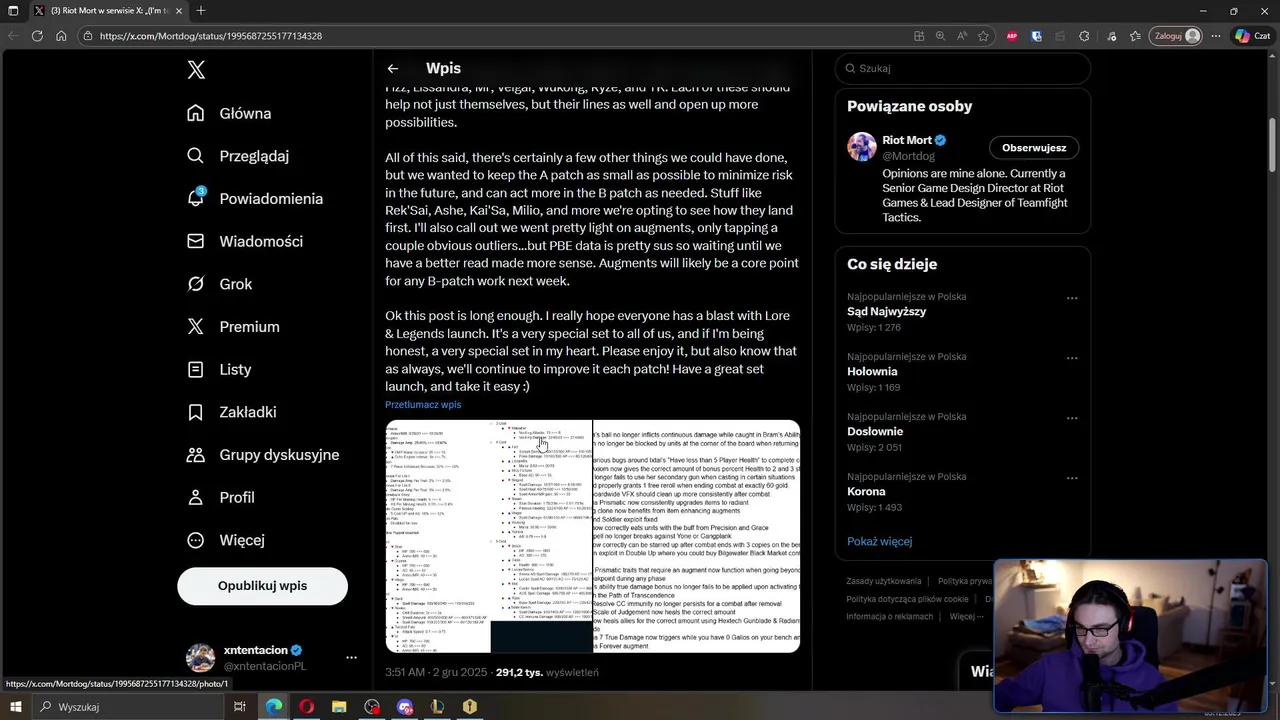Screen dimensions: 1280x720
Task: Open the X logo home link
Action: (x=196, y=69)
